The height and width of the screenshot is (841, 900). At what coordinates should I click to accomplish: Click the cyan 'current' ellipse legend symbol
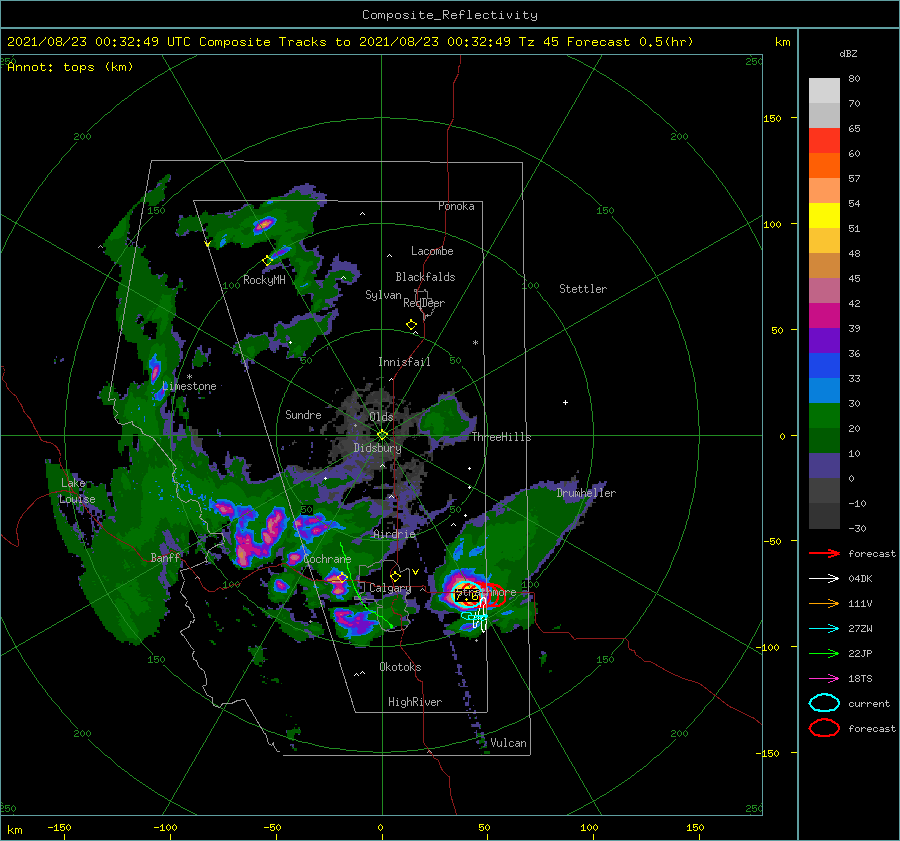point(824,703)
